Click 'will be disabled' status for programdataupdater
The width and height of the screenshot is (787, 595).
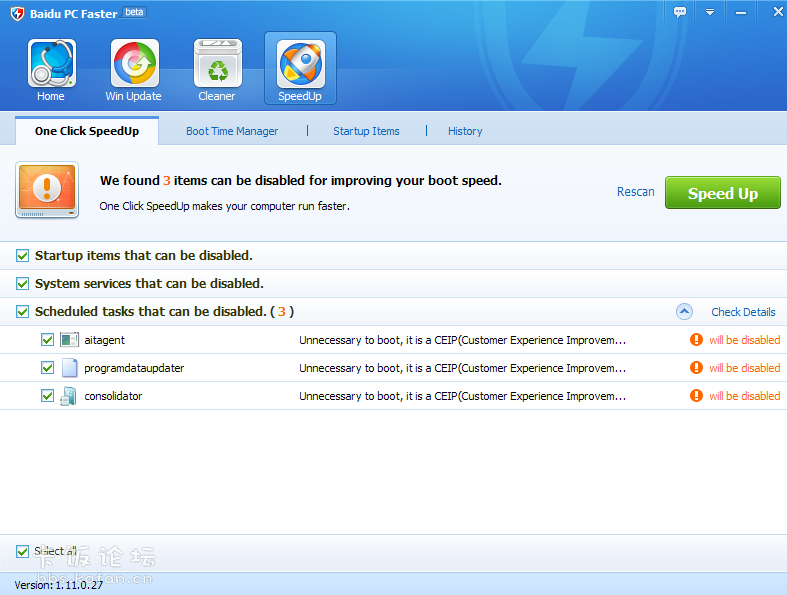(744, 368)
